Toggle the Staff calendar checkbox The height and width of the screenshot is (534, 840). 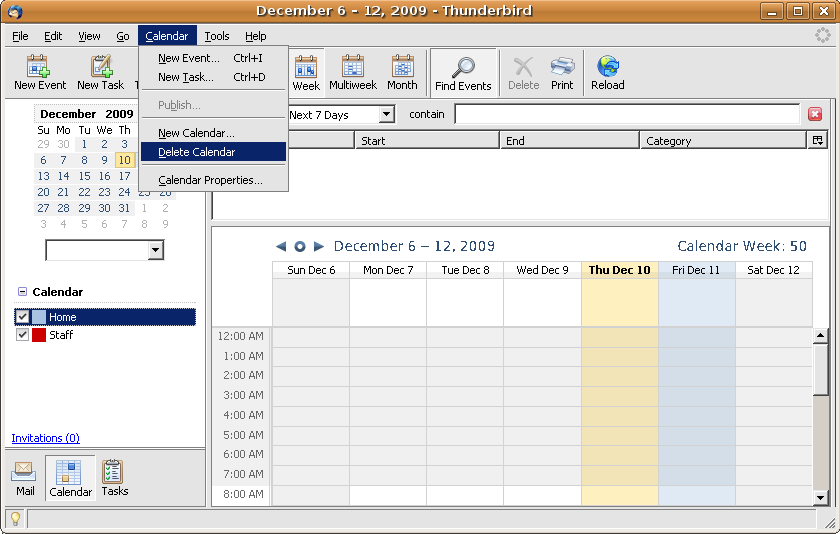coord(22,335)
